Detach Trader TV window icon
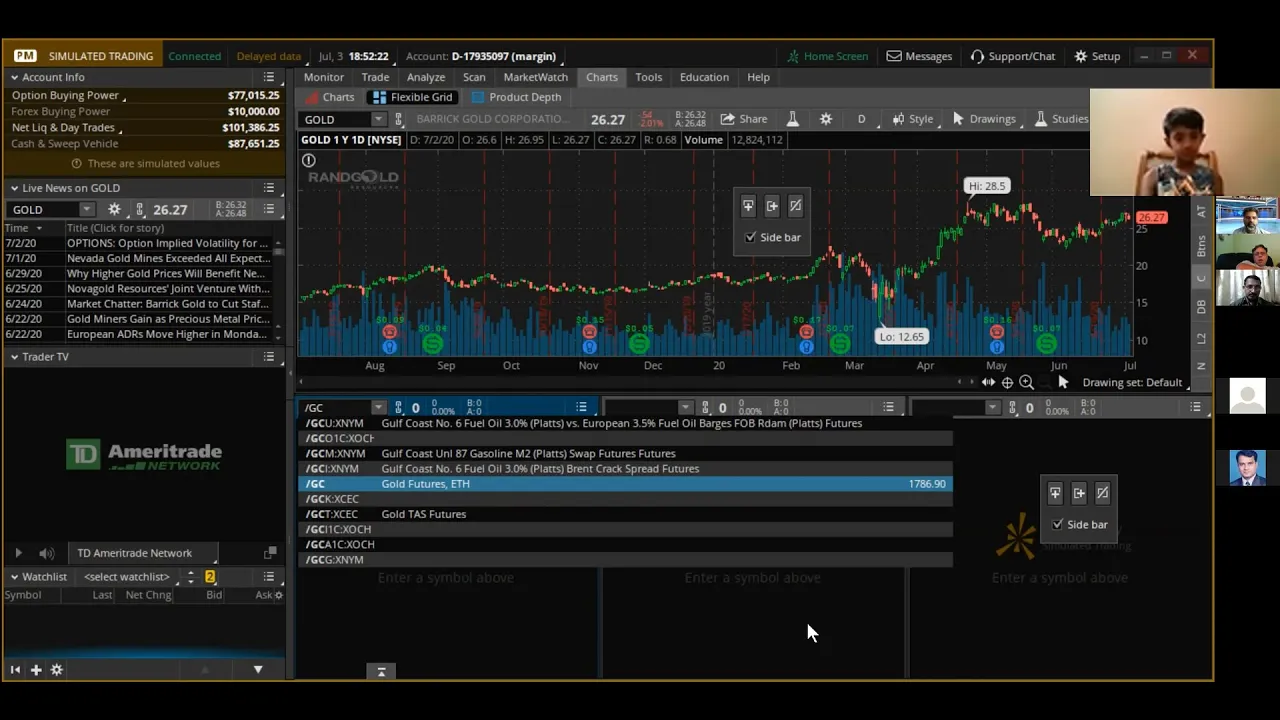This screenshot has height=720, width=1280. (270, 553)
